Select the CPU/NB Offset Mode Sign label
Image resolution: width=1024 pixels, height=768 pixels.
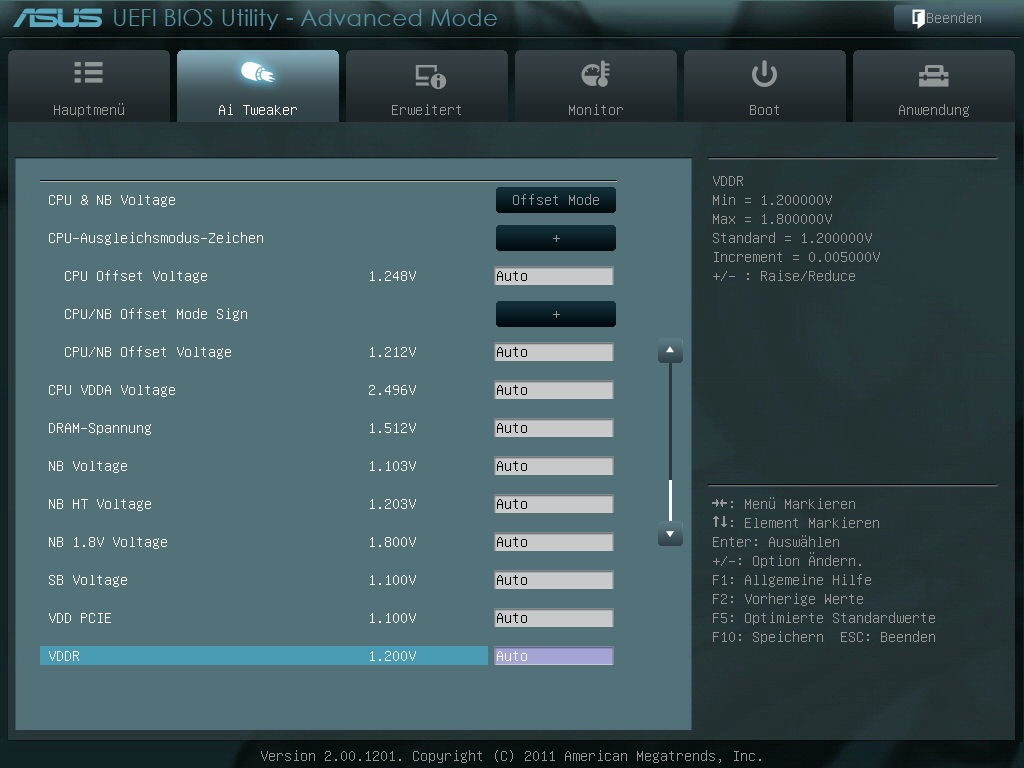click(156, 314)
